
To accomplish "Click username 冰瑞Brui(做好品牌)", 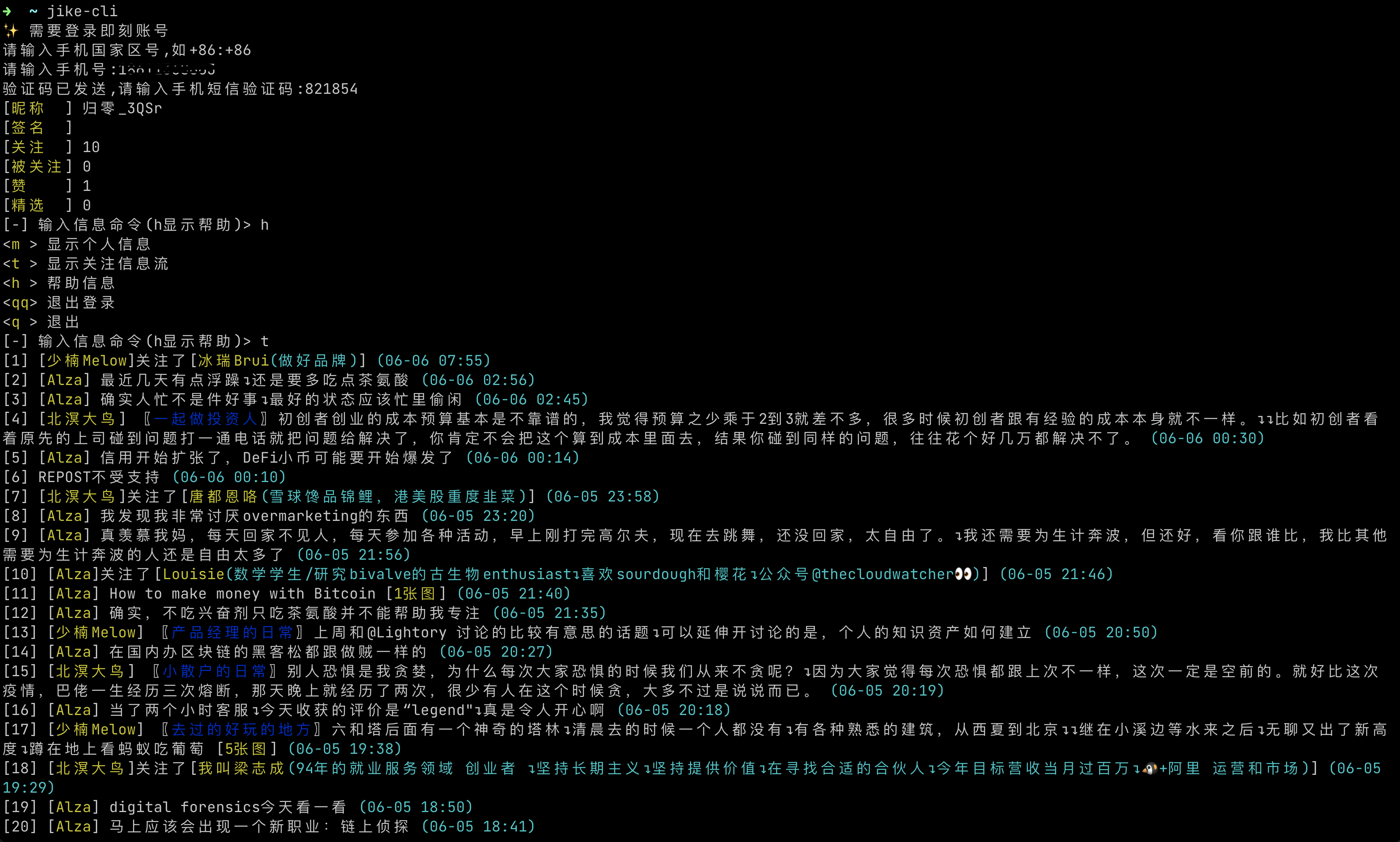I will coord(277,361).
